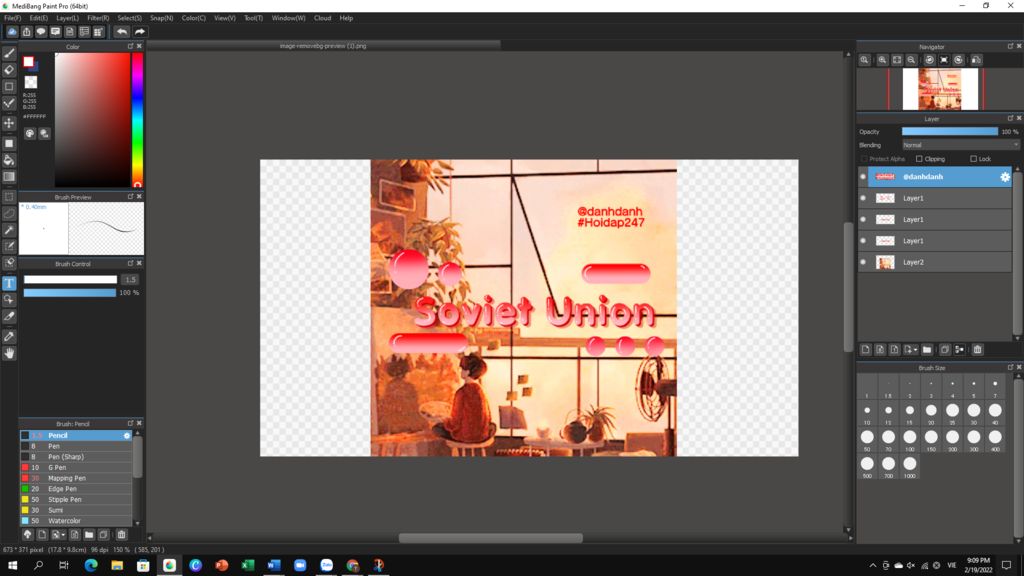Open Windows Start menu

pos(12,565)
